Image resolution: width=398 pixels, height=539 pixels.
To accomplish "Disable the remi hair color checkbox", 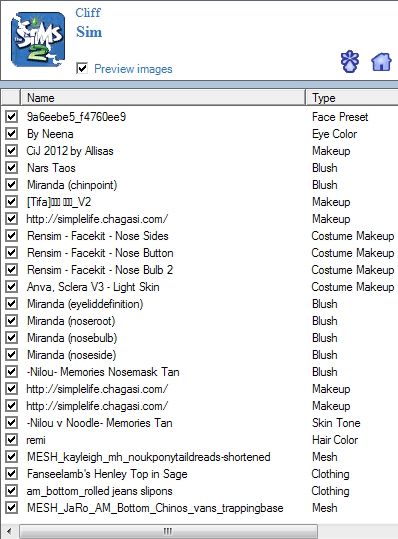I will 11,439.
